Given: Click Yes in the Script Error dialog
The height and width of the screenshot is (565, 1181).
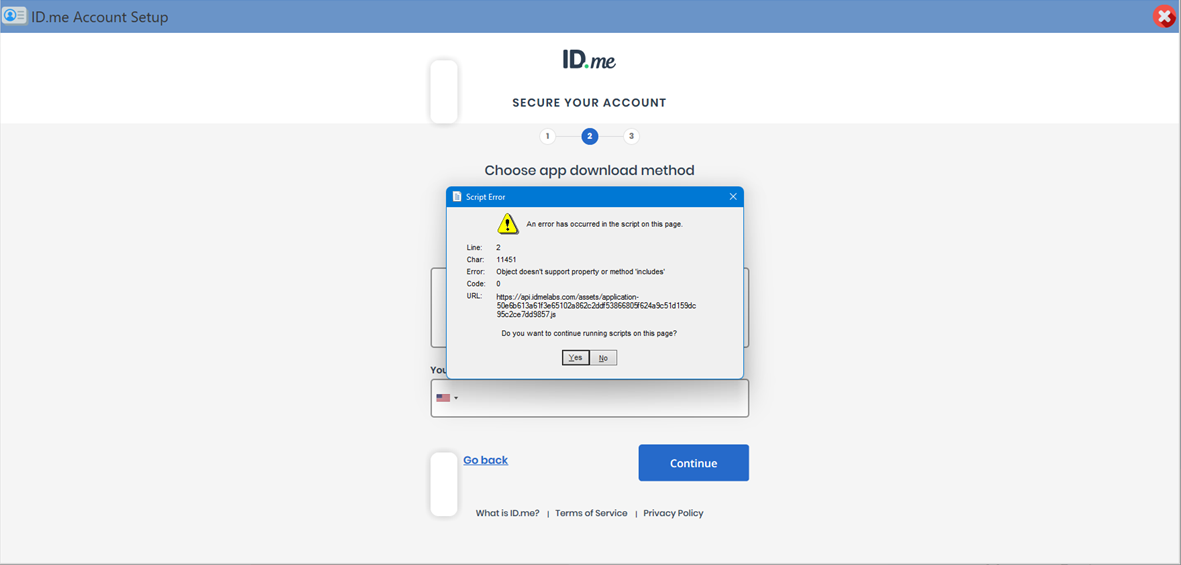Looking at the screenshot, I should tap(575, 358).
